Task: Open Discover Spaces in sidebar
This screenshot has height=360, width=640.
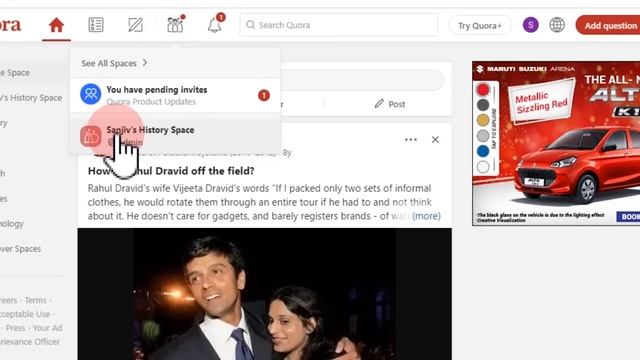Action: pyautogui.click(x=20, y=249)
